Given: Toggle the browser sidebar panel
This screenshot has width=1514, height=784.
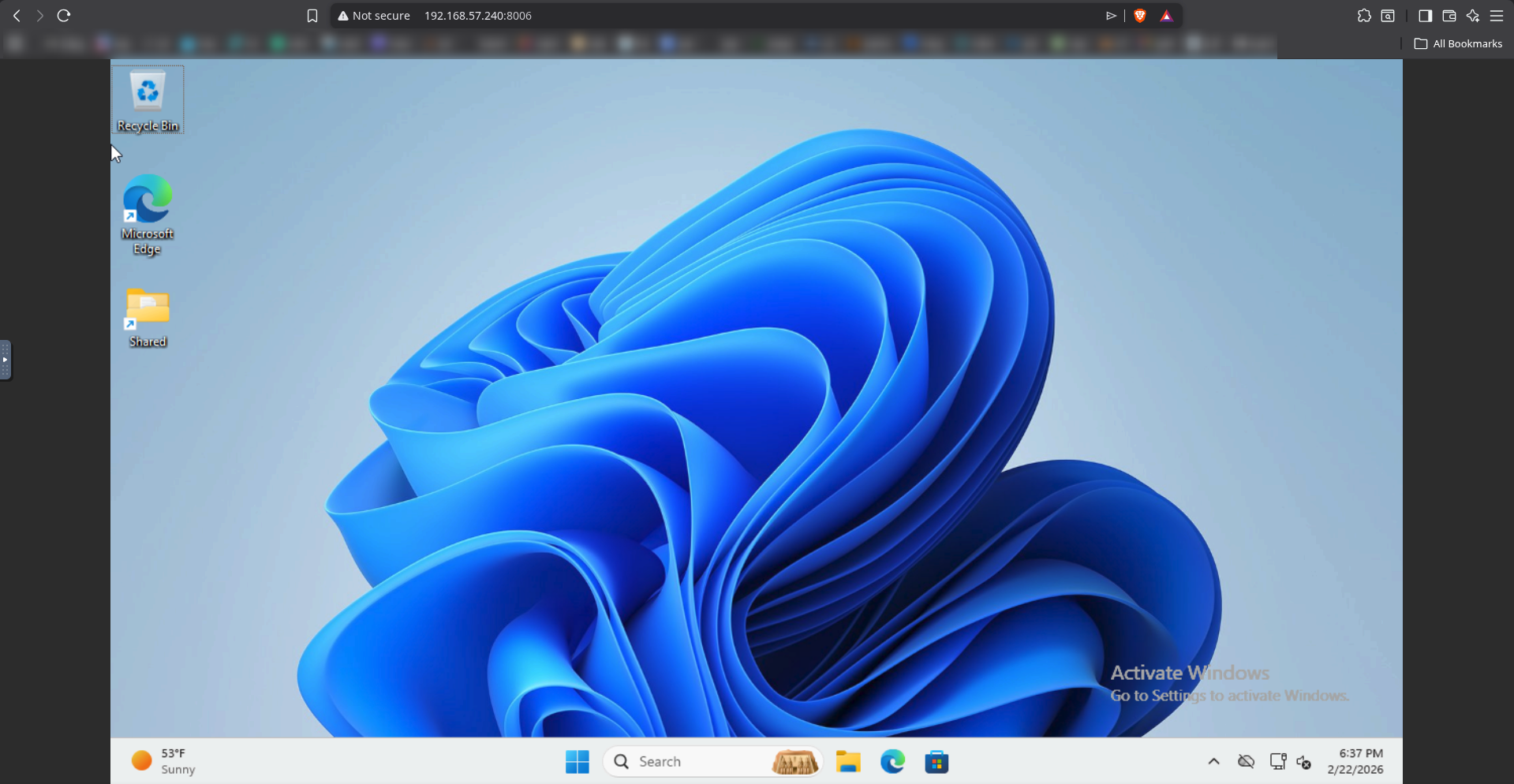Looking at the screenshot, I should tap(1425, 16).
